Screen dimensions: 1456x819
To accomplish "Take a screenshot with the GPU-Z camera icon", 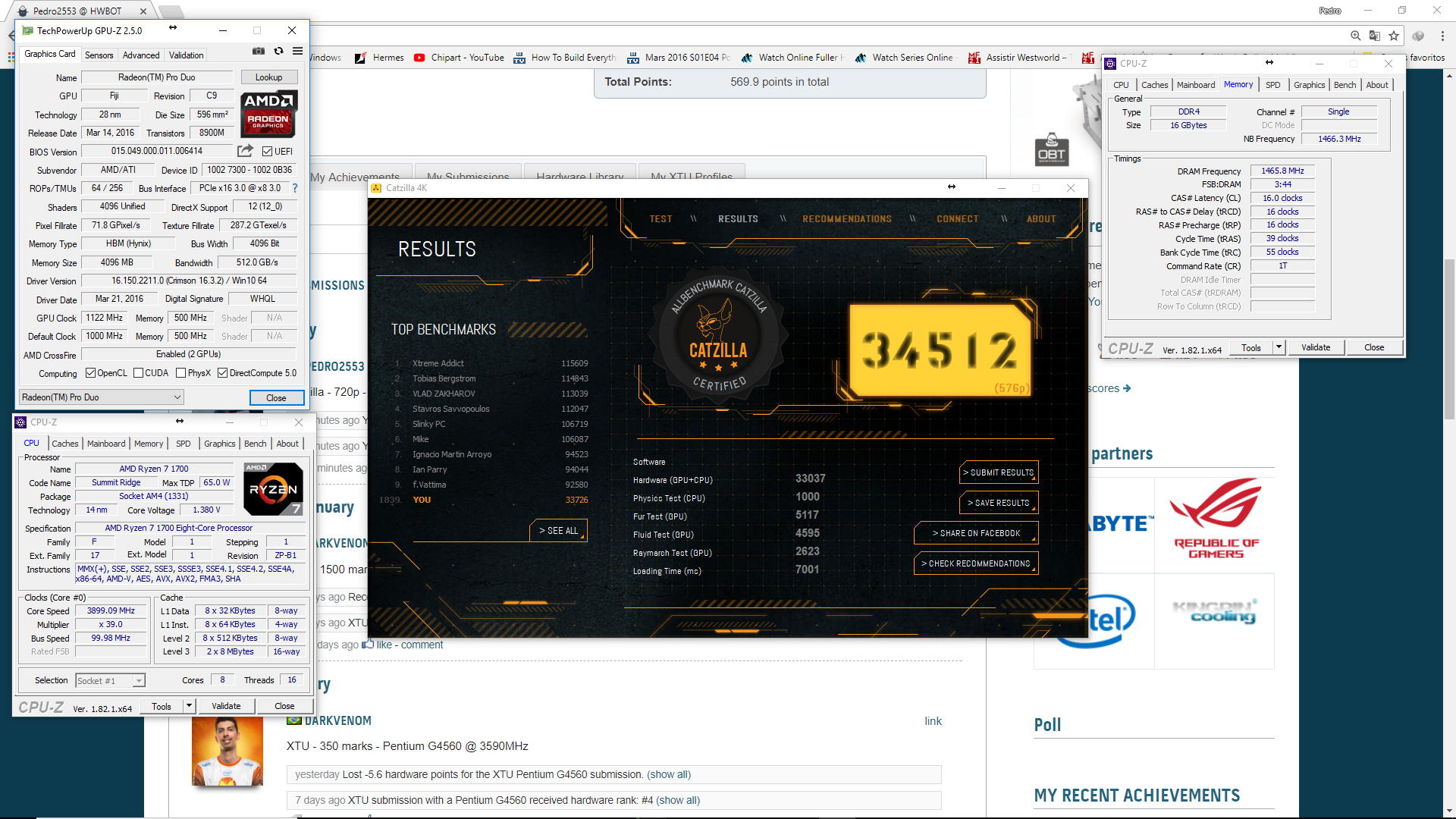I will click(259, 52).
